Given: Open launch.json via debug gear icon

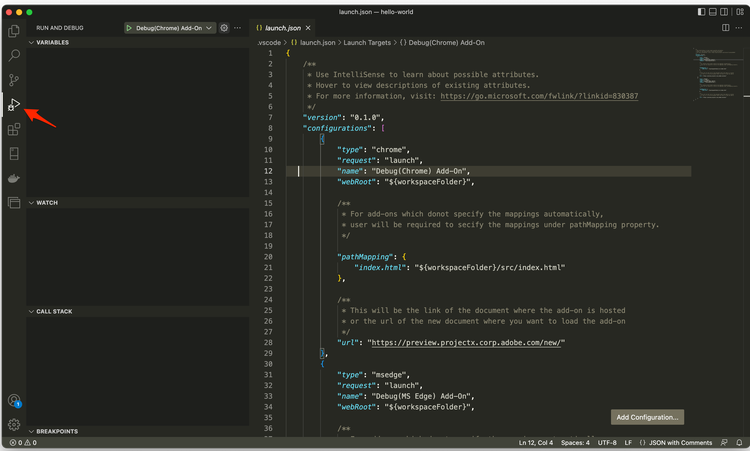Looking at the screenshot, I should coord(224,28).
